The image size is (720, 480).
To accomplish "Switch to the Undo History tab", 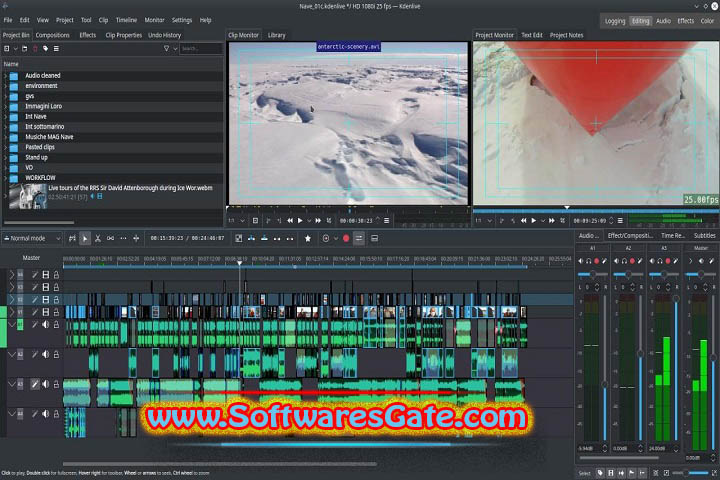I will pyautogui.click(x=164, y=35).
